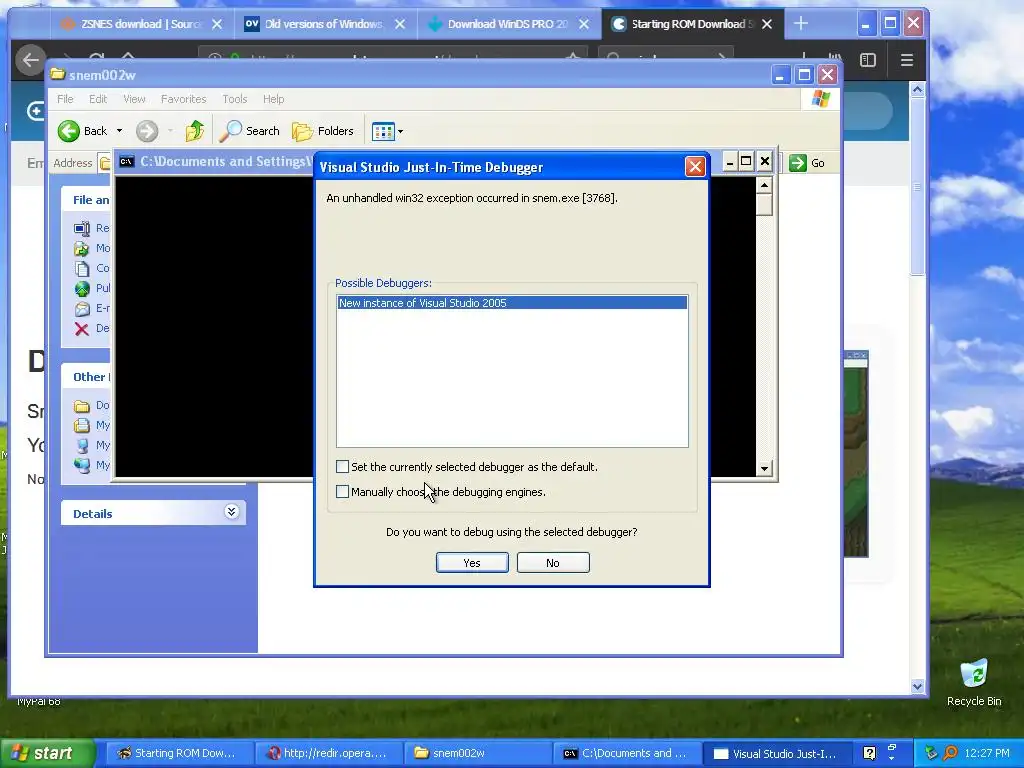Viewport: 1024px width, 768px height.
Task: Click the Windows flag logo in Explorer
Action: coord(820,99)
